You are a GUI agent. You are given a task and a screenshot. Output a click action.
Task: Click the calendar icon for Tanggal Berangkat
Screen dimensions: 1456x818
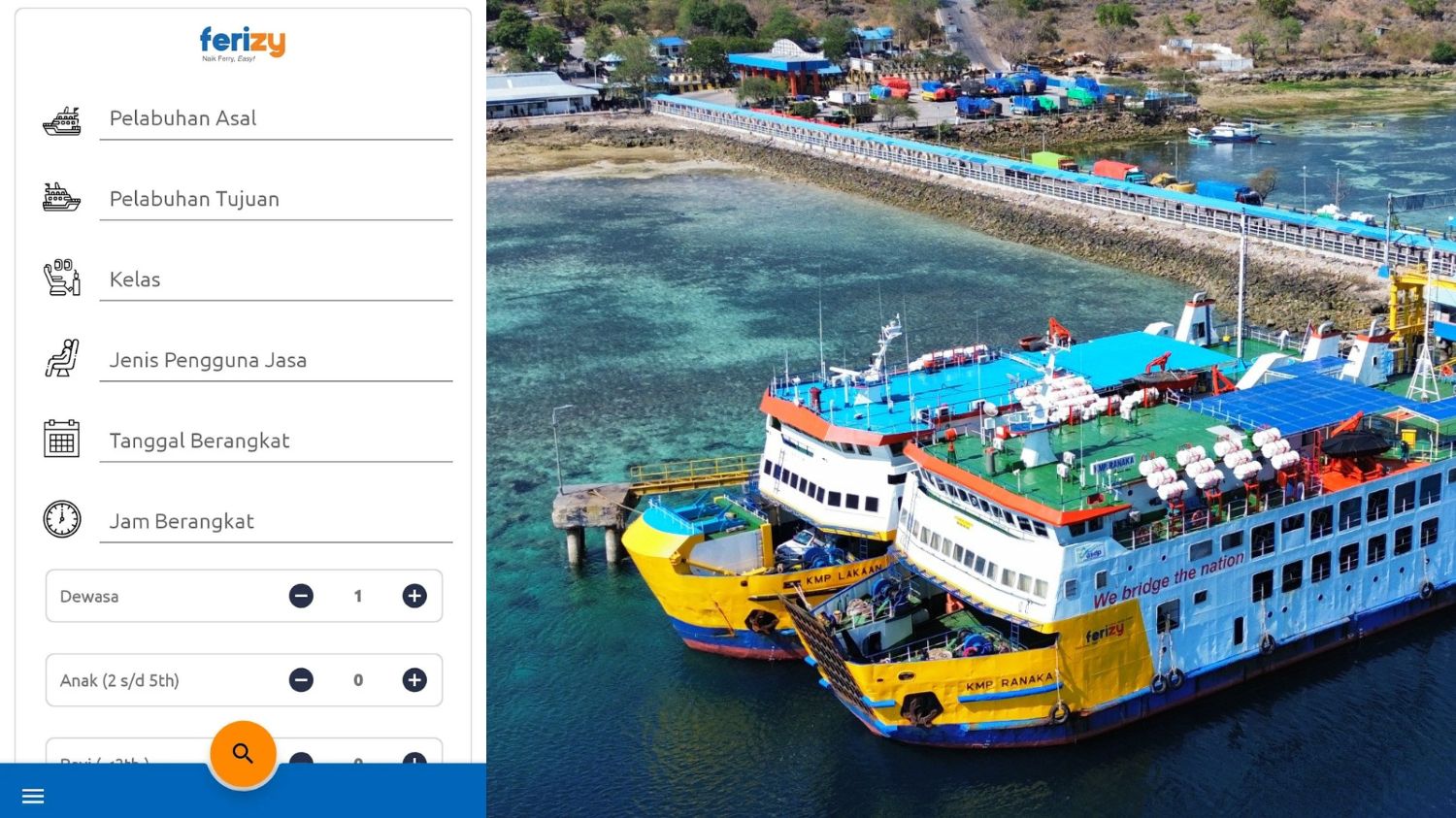62,439
